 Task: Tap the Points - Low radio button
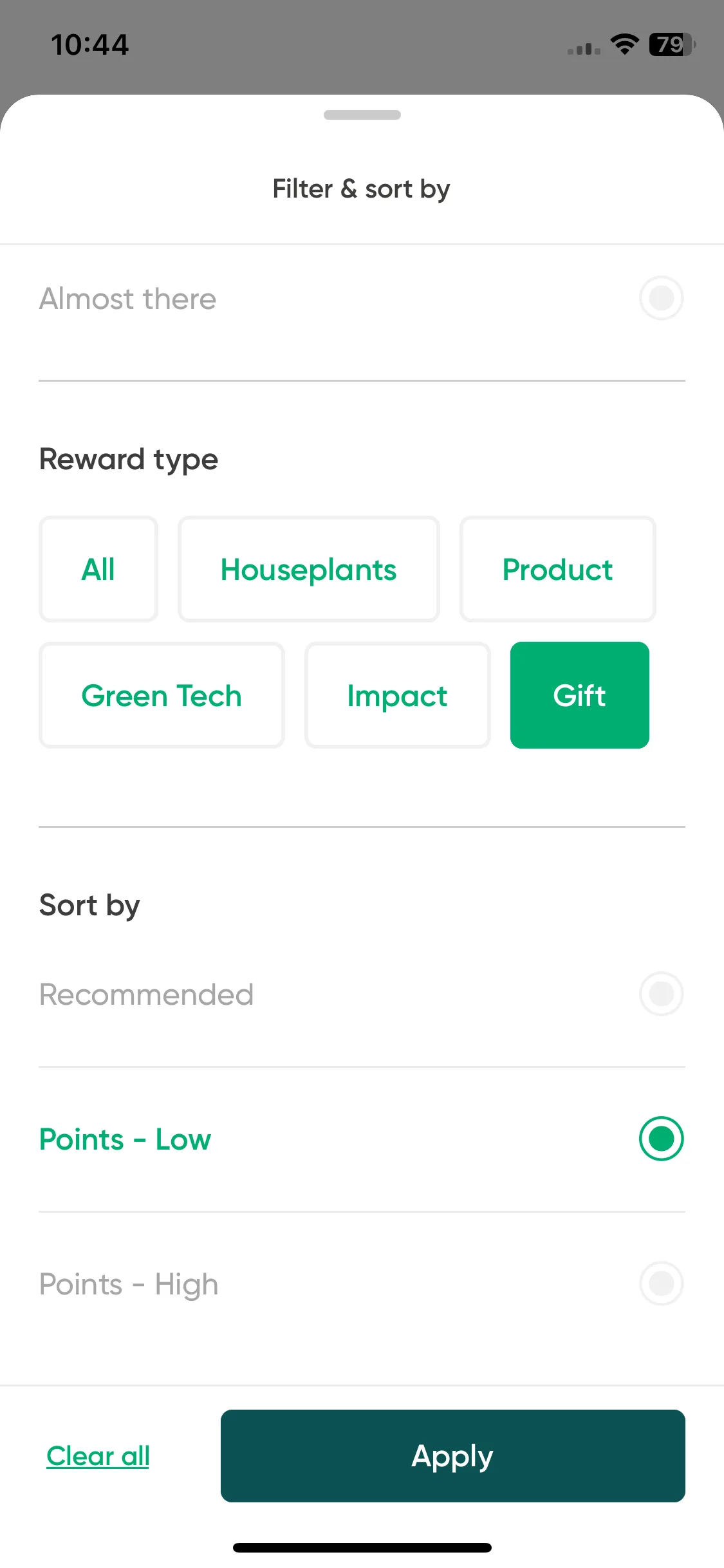[661, 1139]
